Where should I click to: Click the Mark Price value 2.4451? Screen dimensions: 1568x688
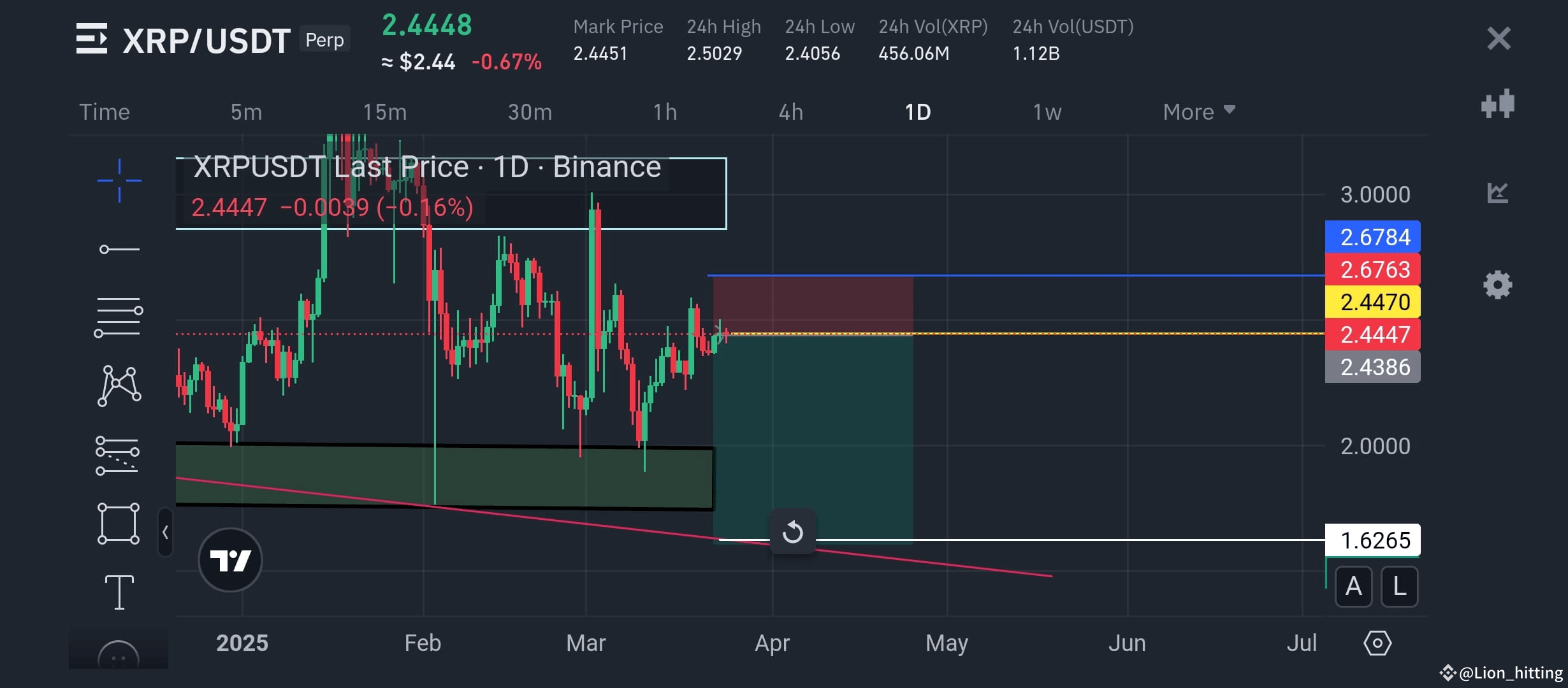pyautogui.click(x=600, y=54)
